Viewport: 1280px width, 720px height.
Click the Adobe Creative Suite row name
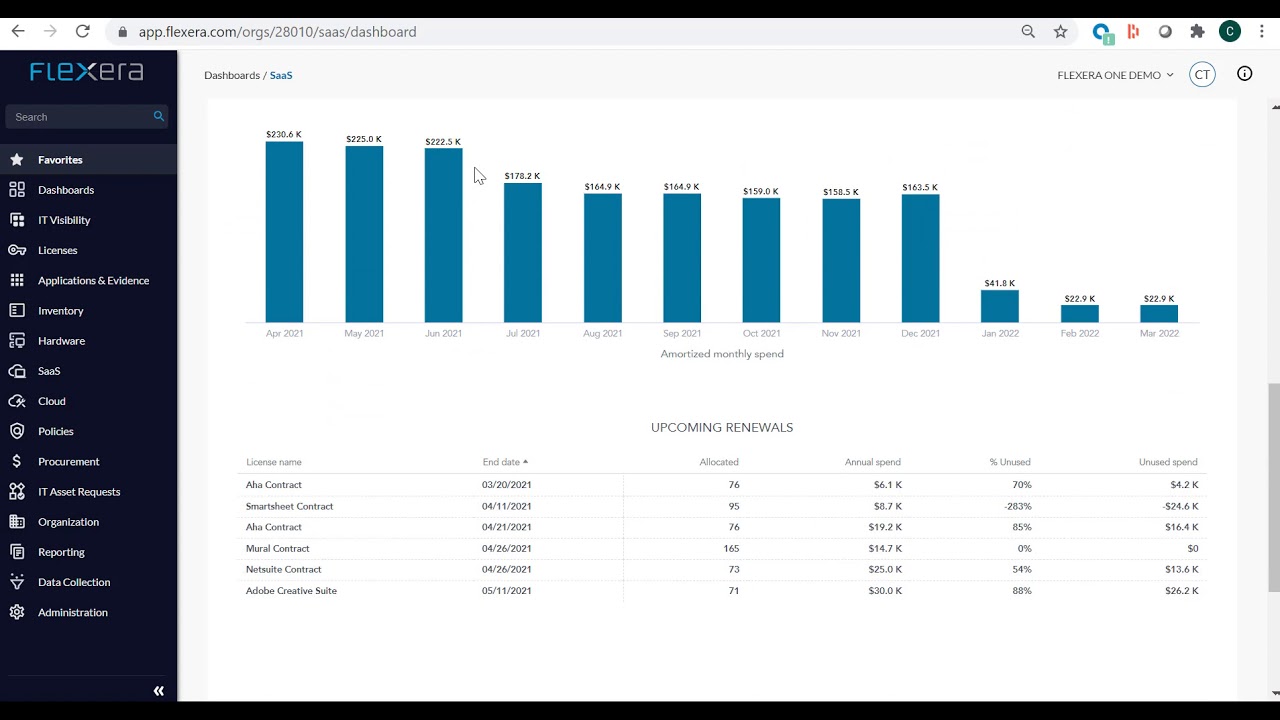291,591
